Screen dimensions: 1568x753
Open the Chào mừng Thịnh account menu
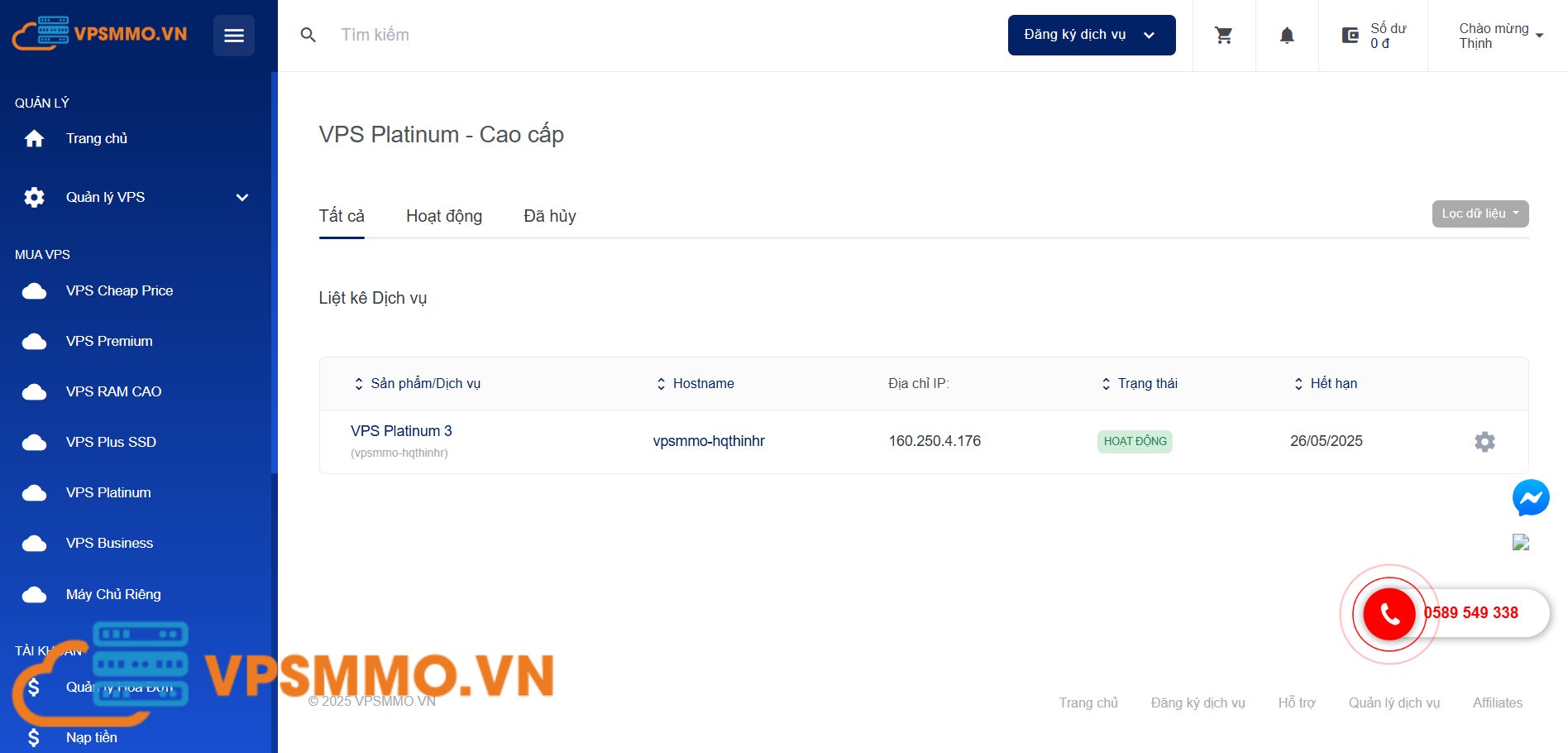click(x=1500, y=36)
